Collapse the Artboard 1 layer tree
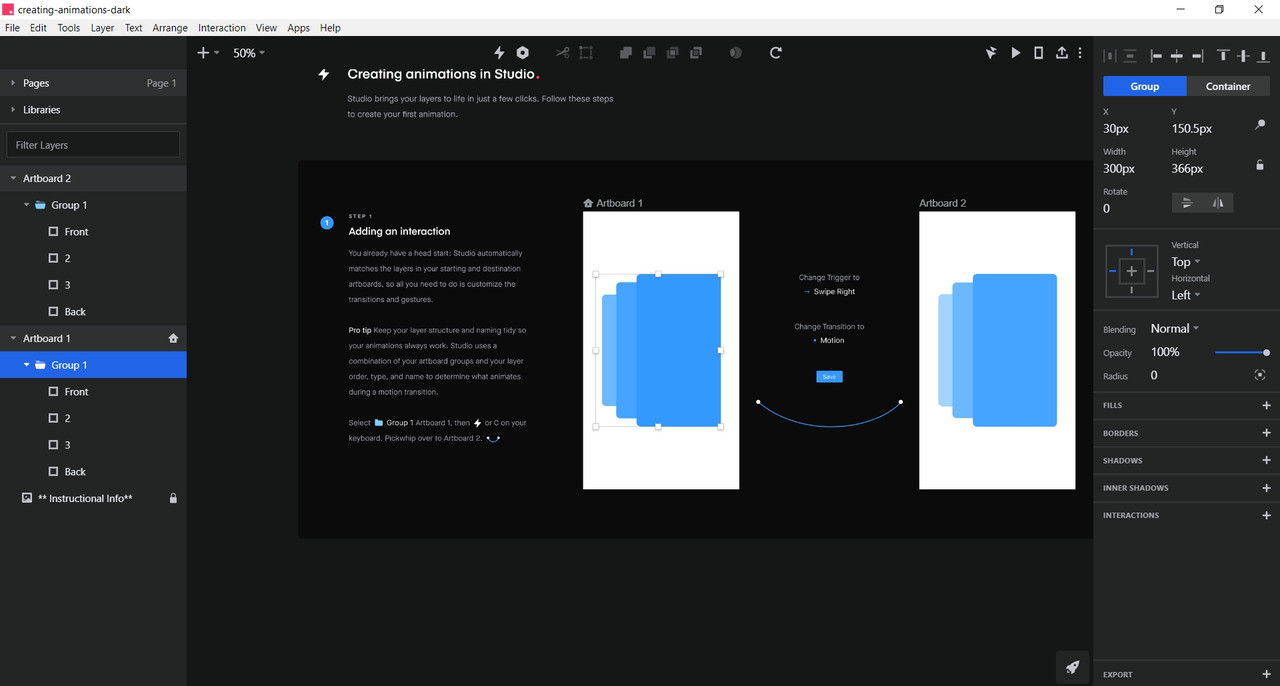 pyautogui.click(x=13, y=338)
